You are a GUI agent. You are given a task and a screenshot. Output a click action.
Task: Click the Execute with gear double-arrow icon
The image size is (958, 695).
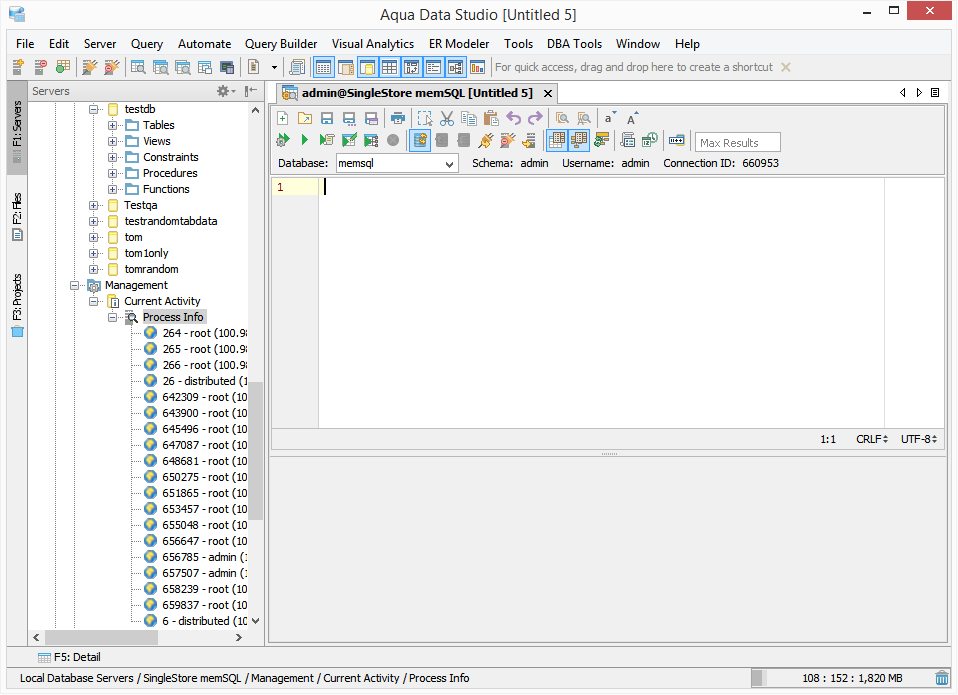282,140
